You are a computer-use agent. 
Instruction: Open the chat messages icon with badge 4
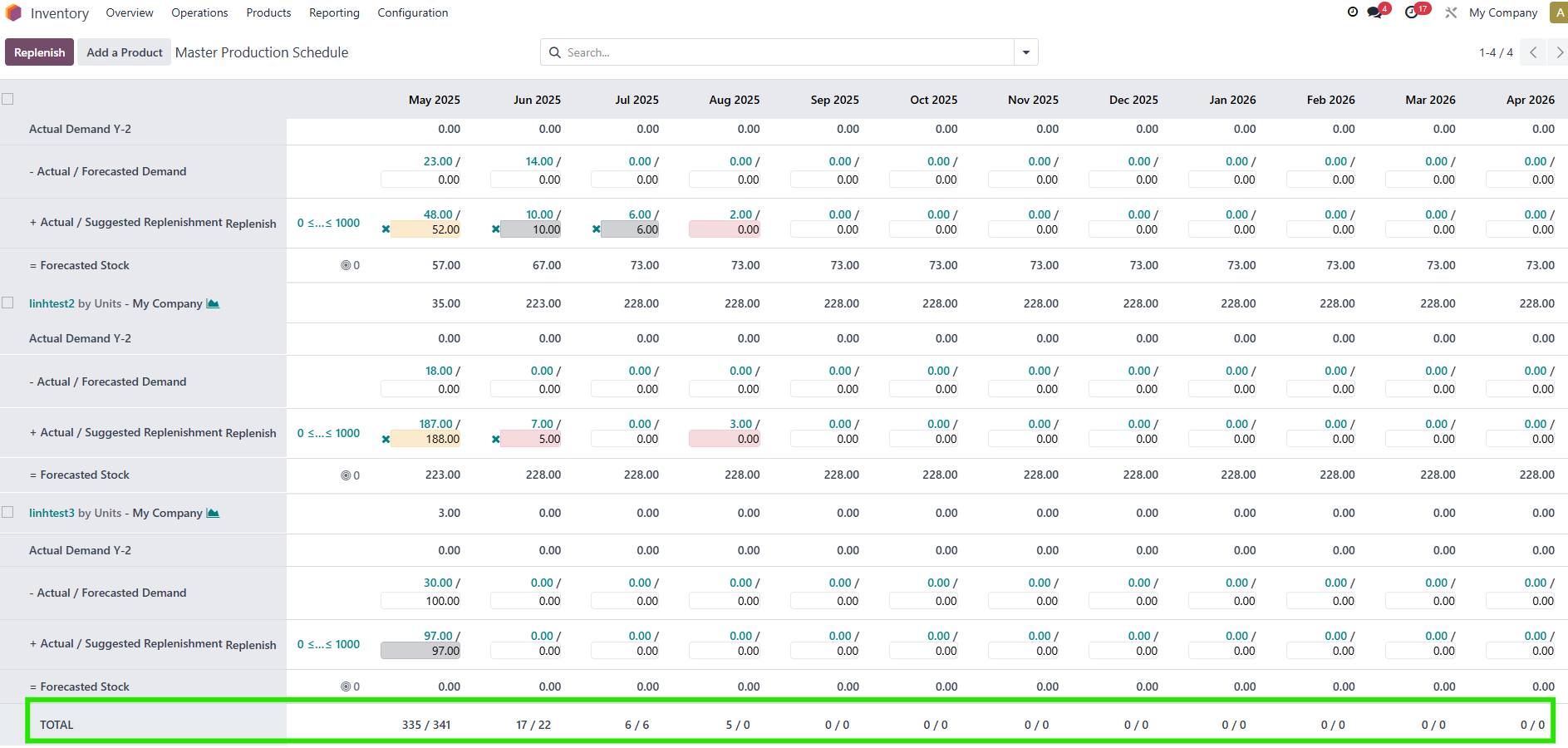(1375, 12)
